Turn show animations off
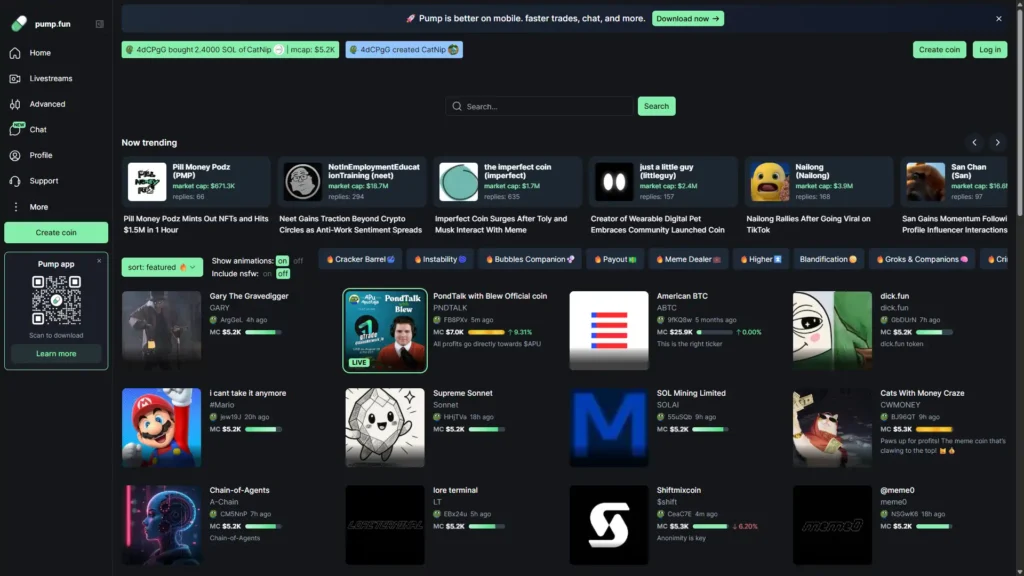 (298, 261)
